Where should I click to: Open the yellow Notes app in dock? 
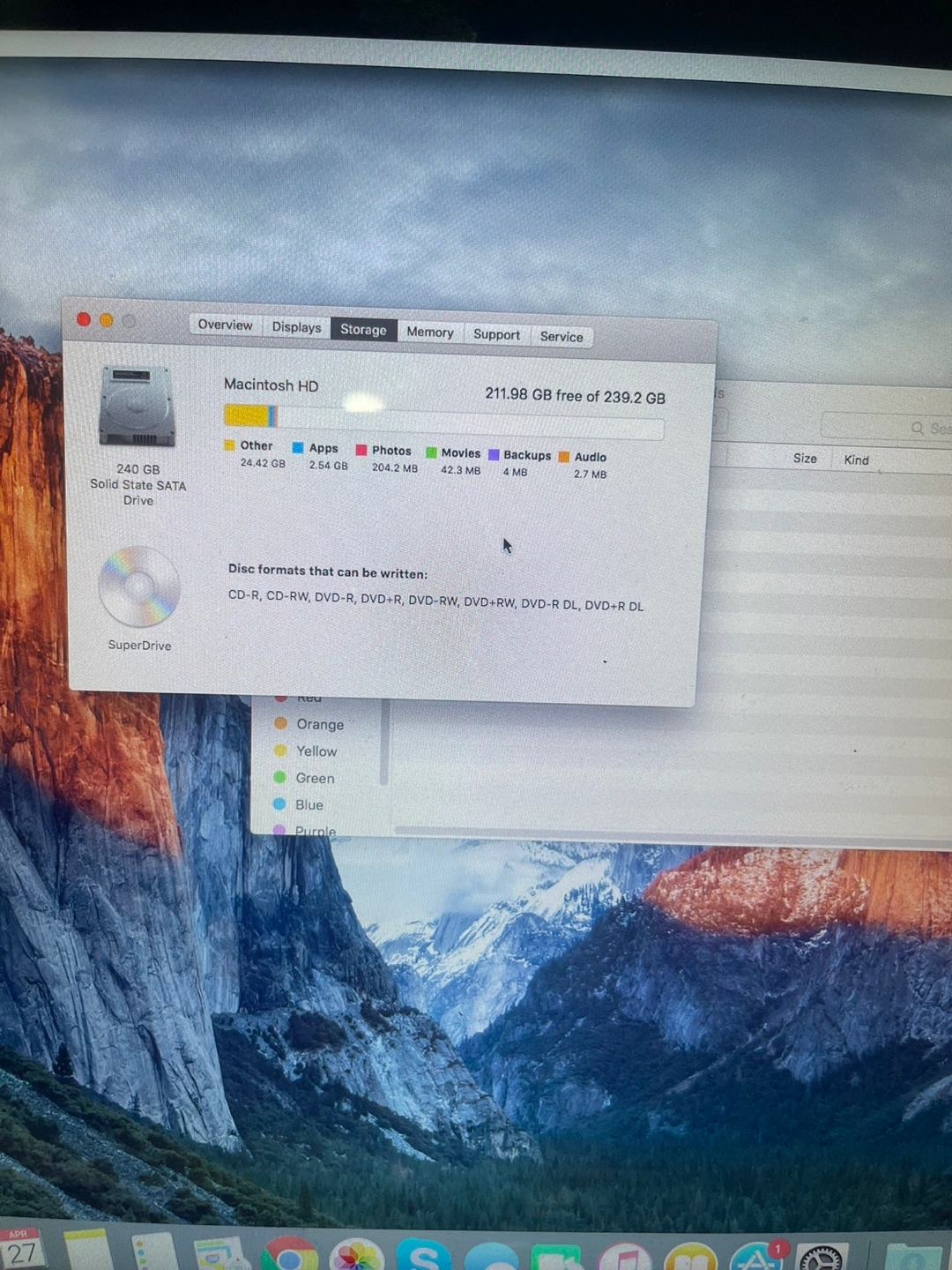88,1252
